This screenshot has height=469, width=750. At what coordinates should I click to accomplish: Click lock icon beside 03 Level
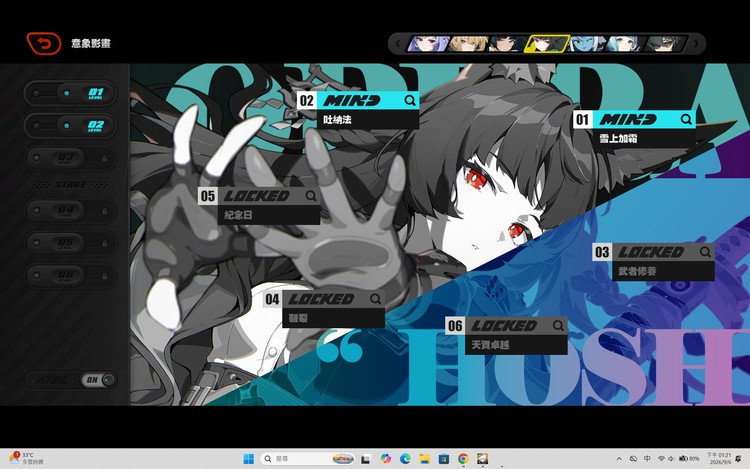[105, 158]
